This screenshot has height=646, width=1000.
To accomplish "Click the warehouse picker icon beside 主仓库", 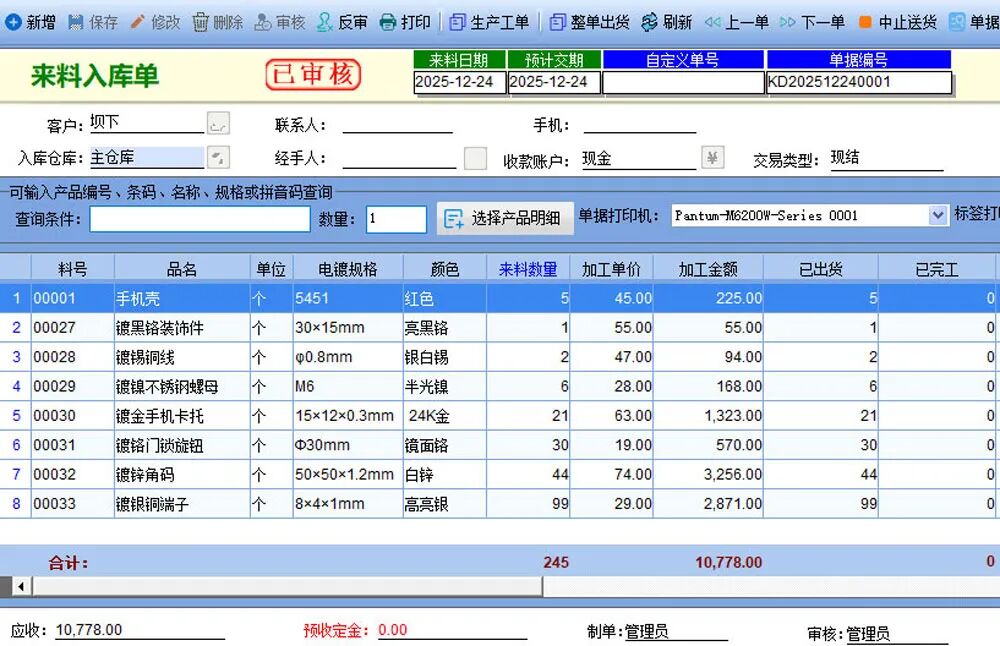I will [x=218, y=158].
